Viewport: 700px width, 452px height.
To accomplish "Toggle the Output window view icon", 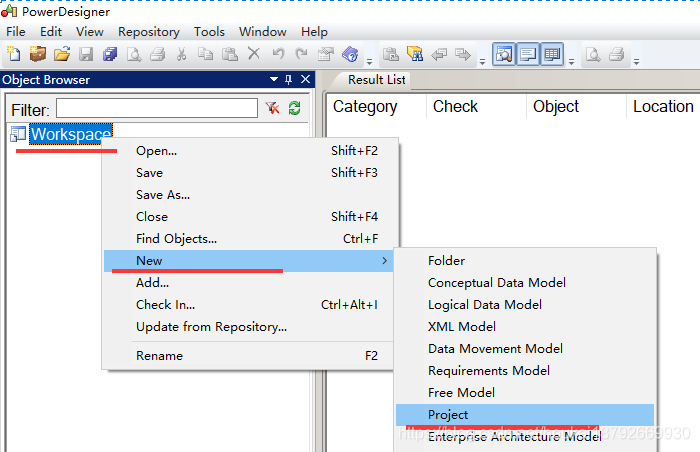I will click(x=528, y=54).
